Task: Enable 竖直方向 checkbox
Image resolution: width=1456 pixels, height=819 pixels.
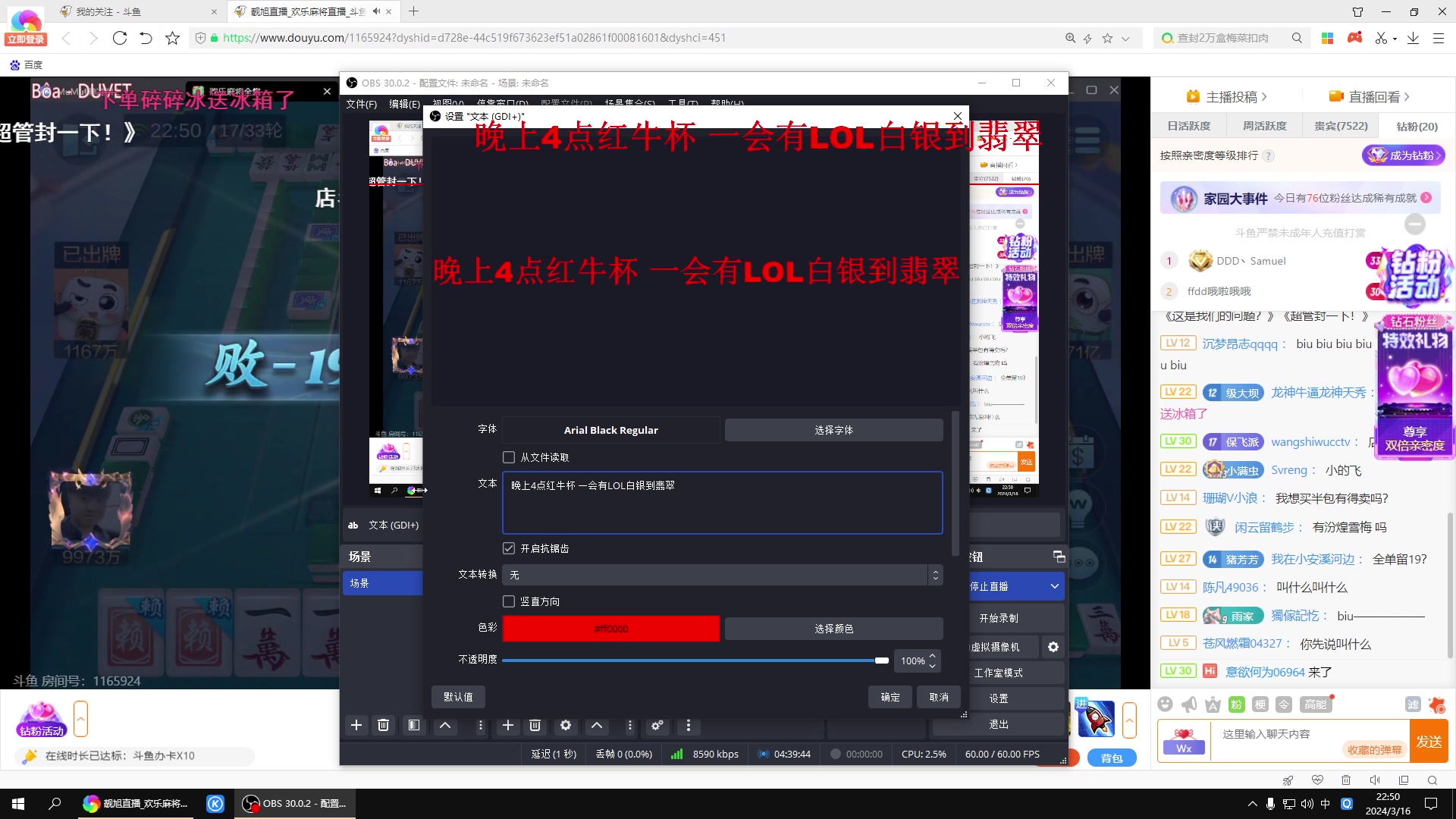Action: click(509, 601)
